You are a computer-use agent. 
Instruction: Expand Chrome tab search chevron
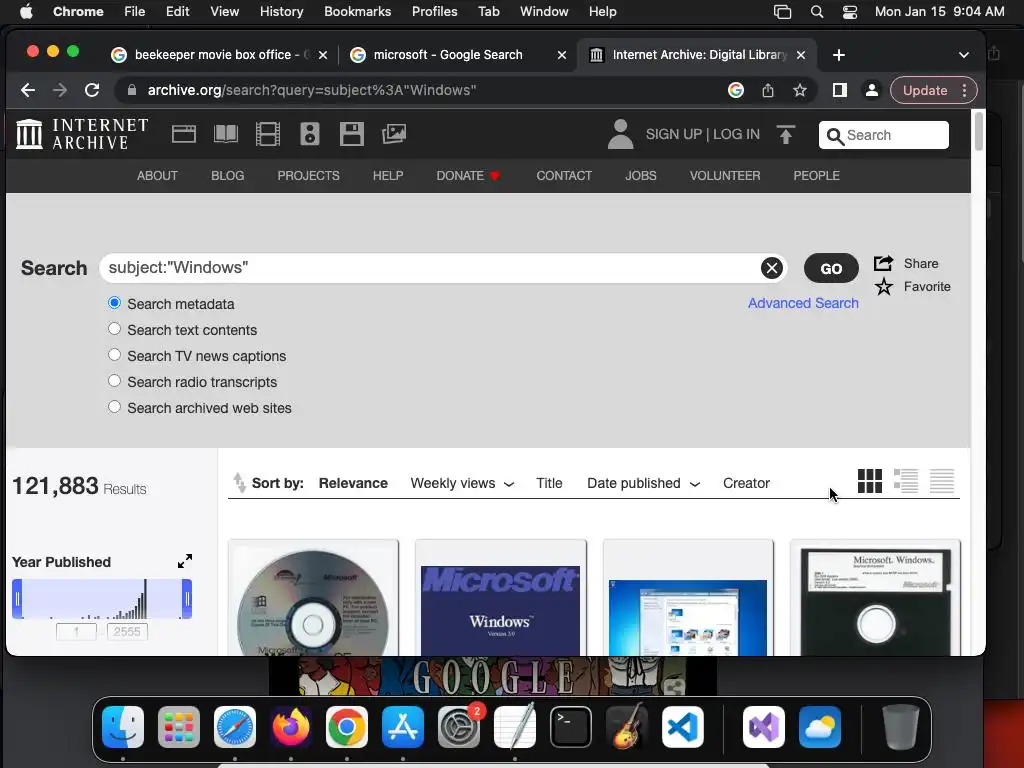[964, 55]
